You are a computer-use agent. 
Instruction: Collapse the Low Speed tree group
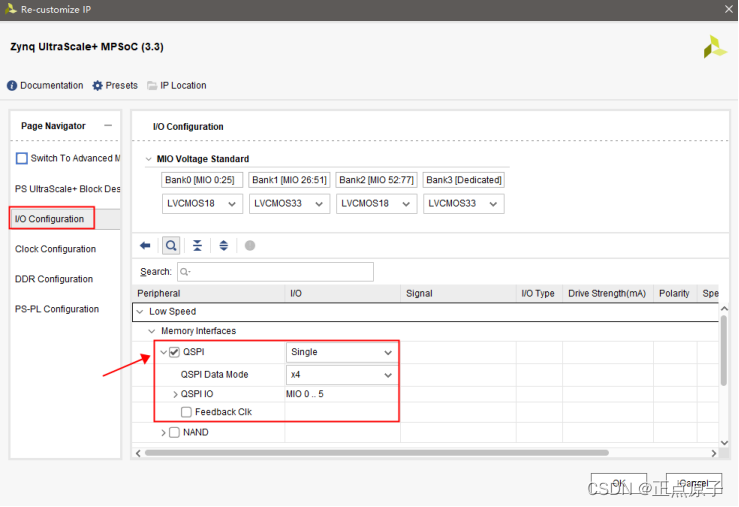tap(140, 311)
